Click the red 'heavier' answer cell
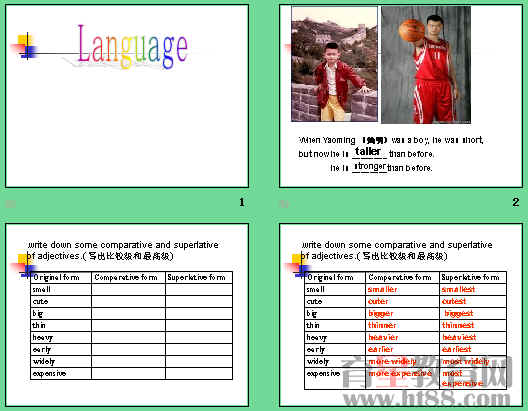The image size is (528, 411). click(x=402, y=337)
